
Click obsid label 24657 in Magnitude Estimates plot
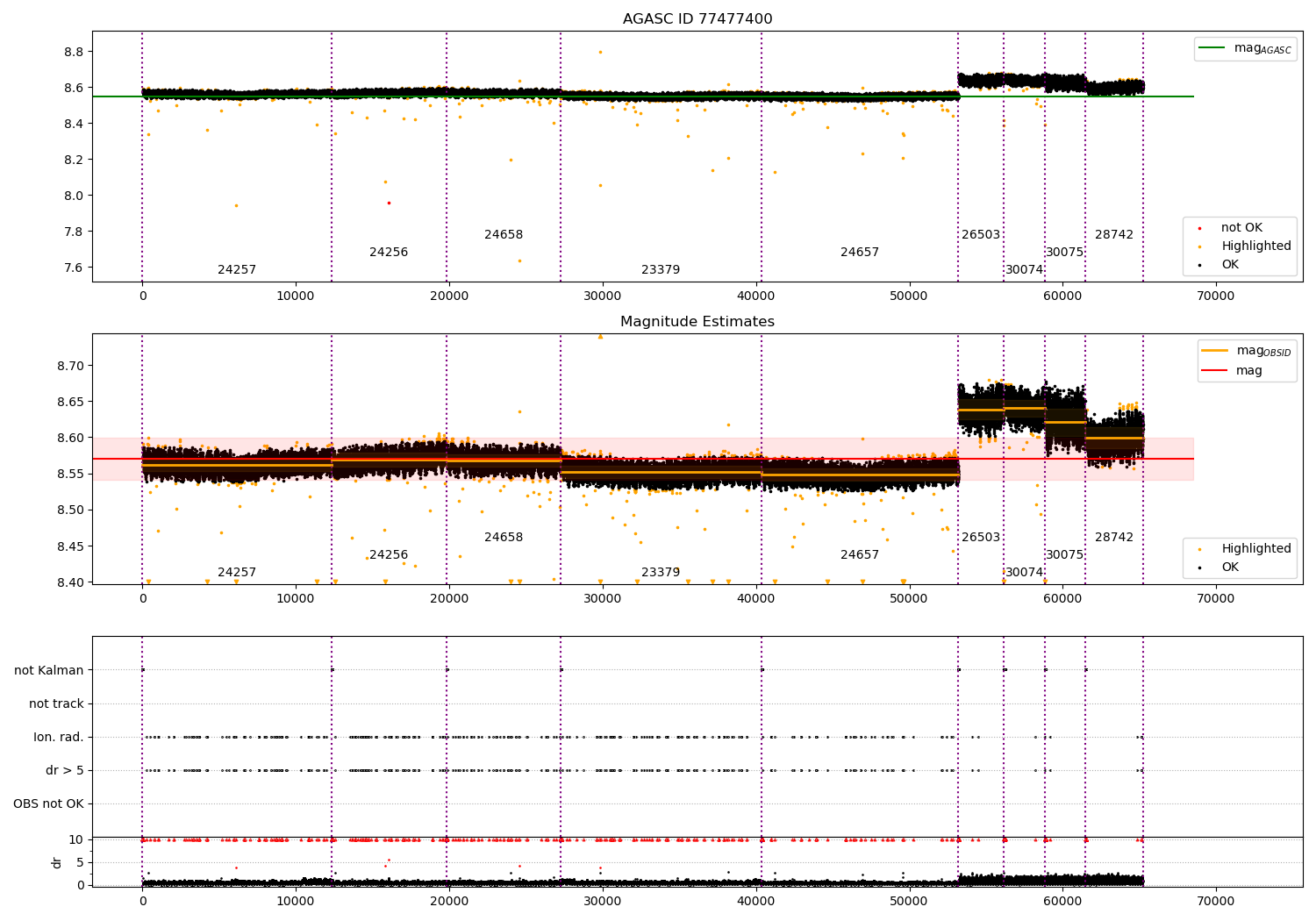pyautogui.click(x=860, y=555)
